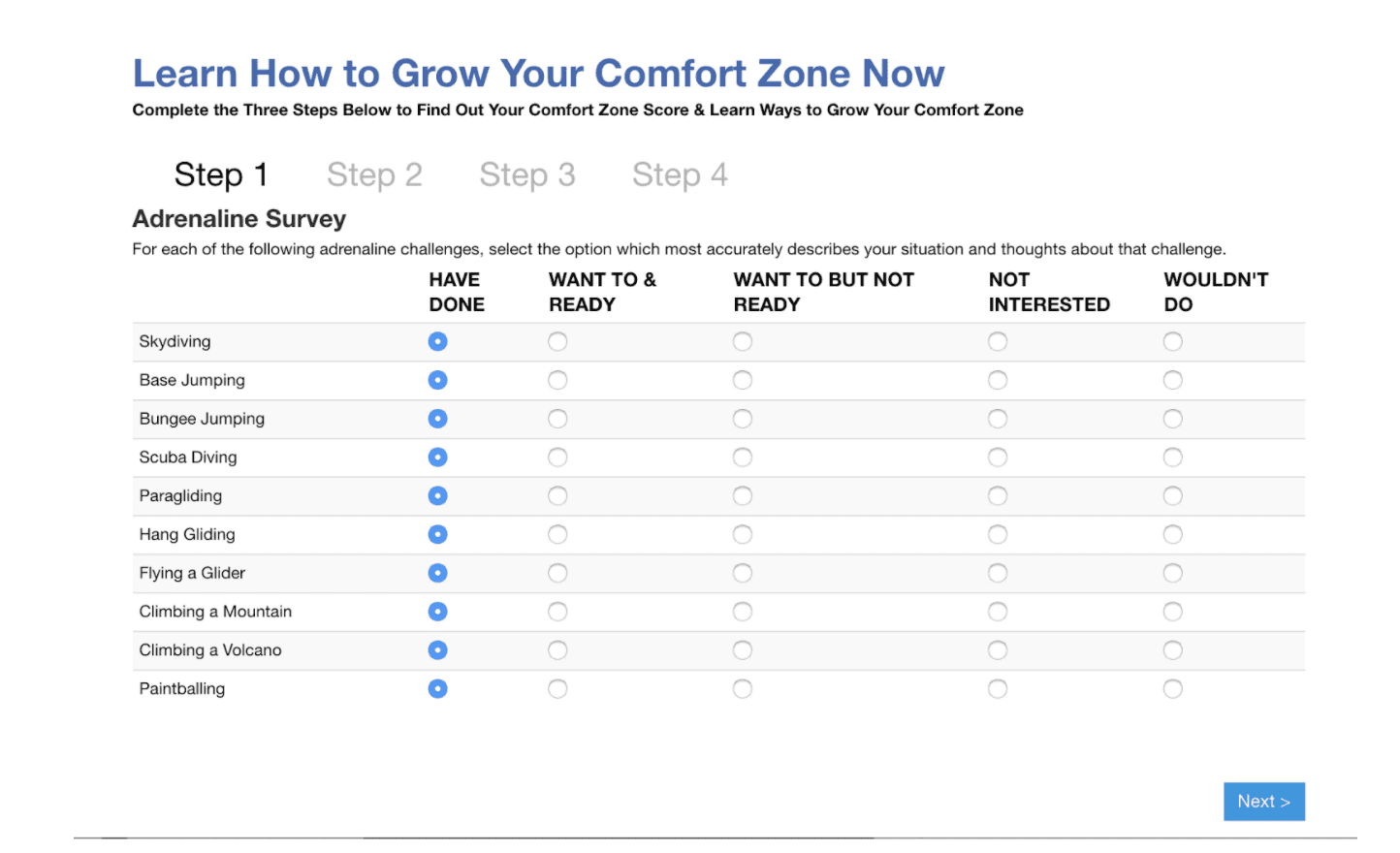Switch to Step 2 tab

[374, 174]
